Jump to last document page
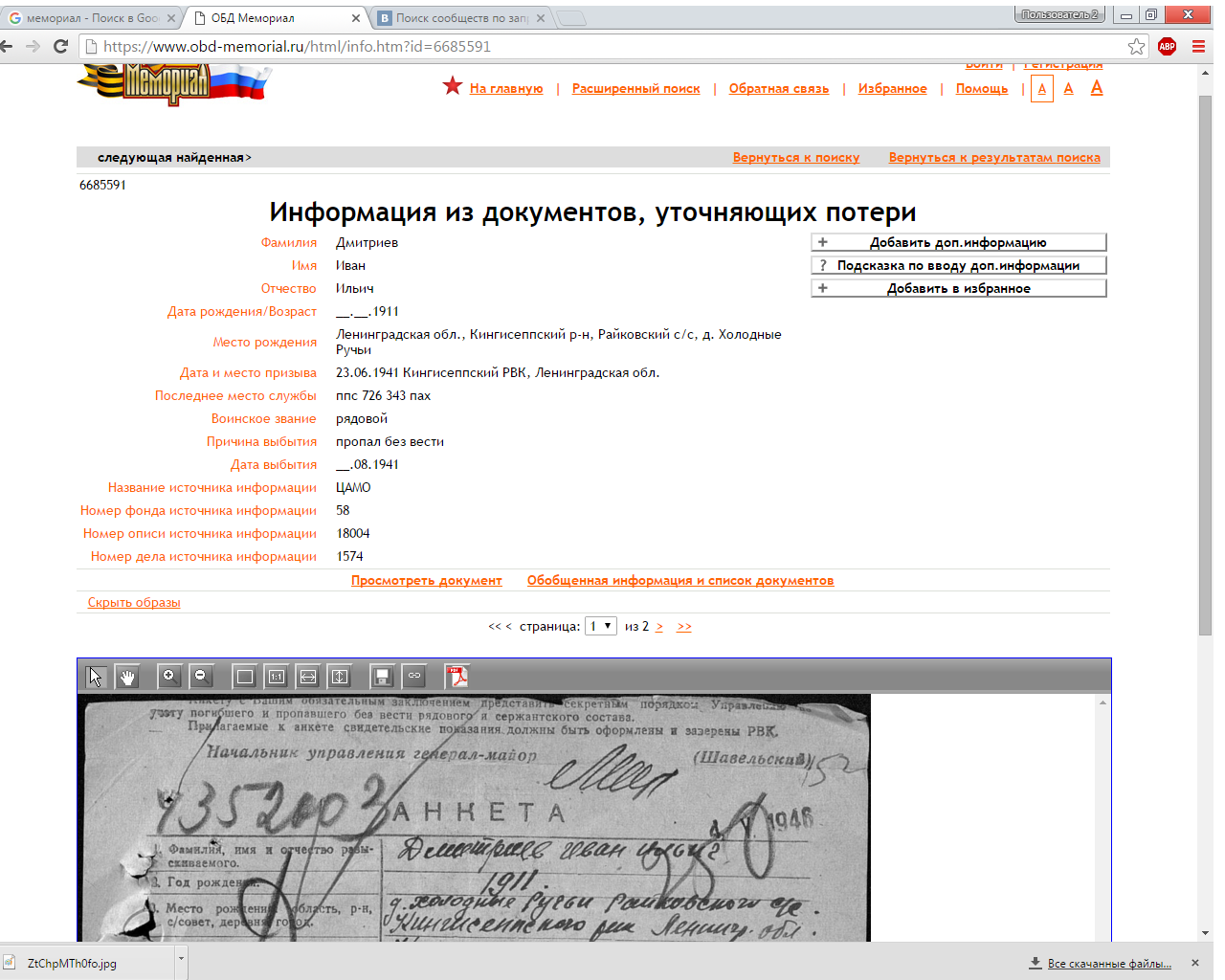This screenshot has width=1225, height=980. [x=684, y=627]
